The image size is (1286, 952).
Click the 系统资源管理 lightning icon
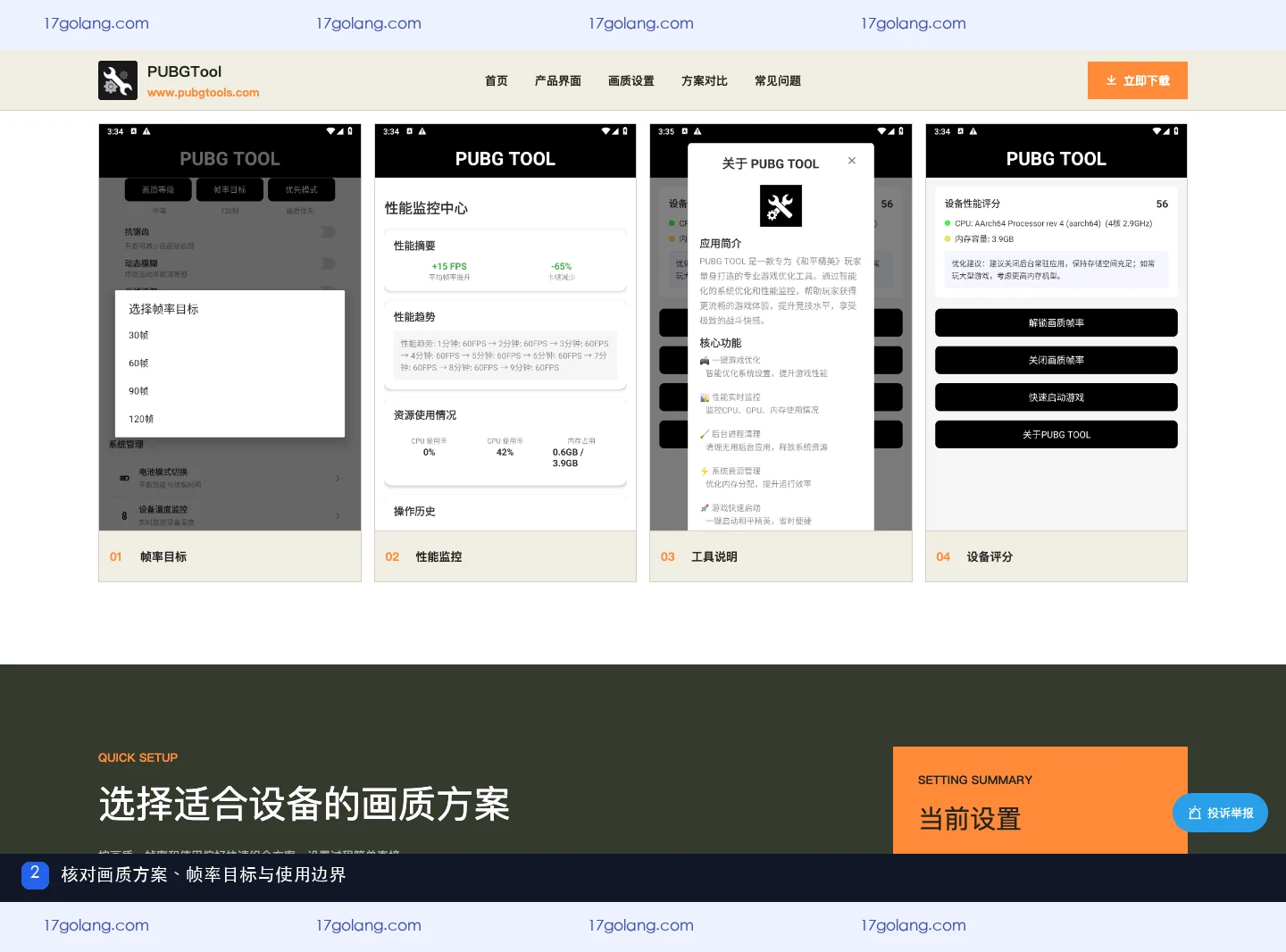coord(705,472)
